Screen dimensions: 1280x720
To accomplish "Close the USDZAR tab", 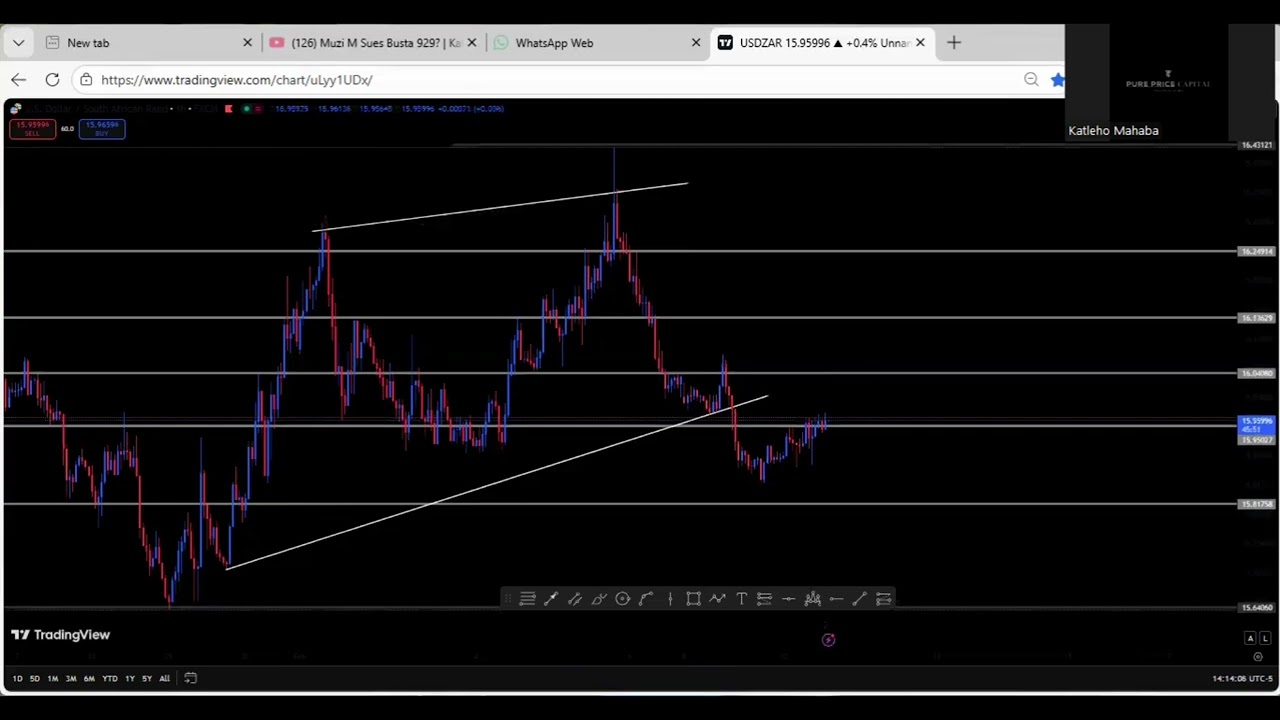I will click(x=920, y=43).
